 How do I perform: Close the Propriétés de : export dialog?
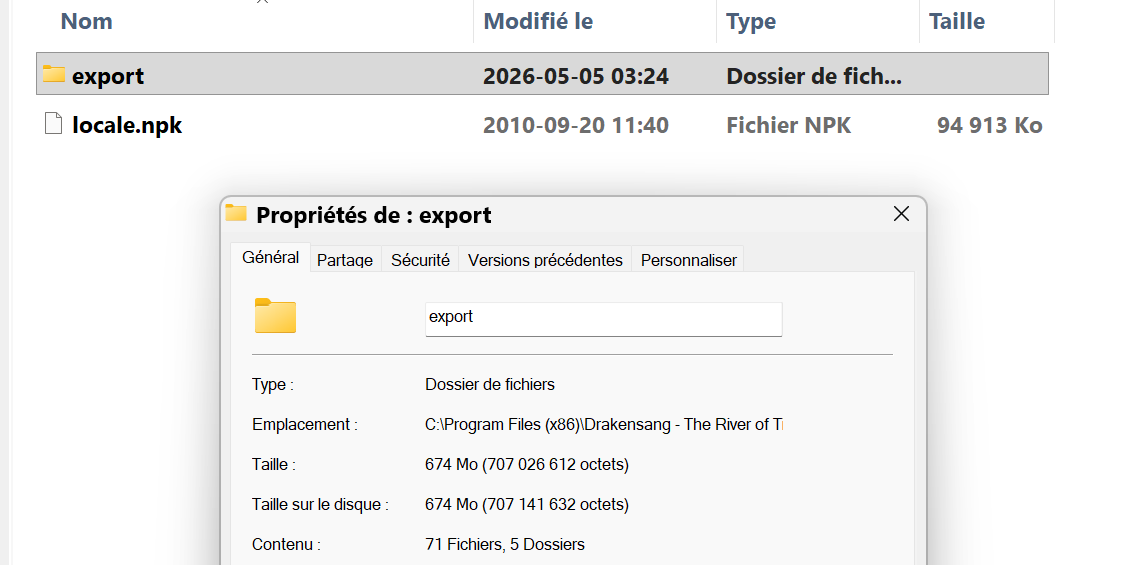pos(901,214)
